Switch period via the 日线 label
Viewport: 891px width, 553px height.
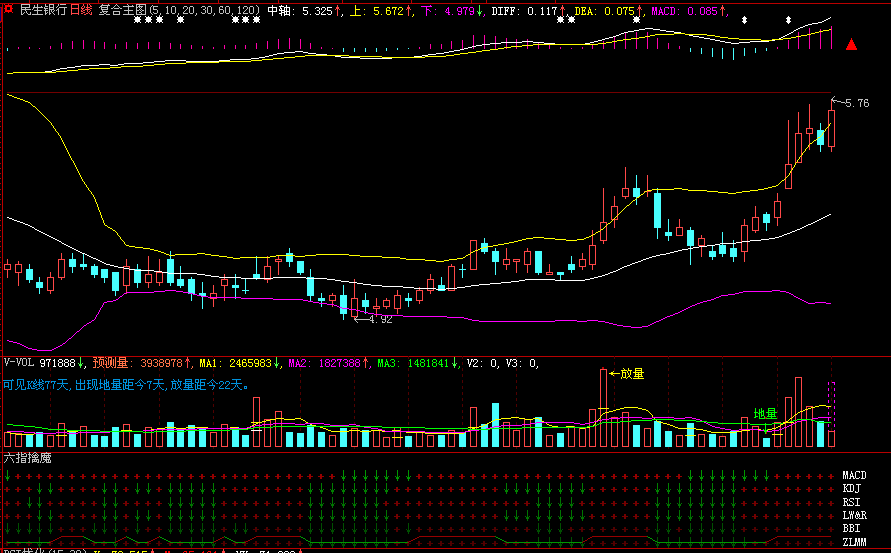click(81, 10)
